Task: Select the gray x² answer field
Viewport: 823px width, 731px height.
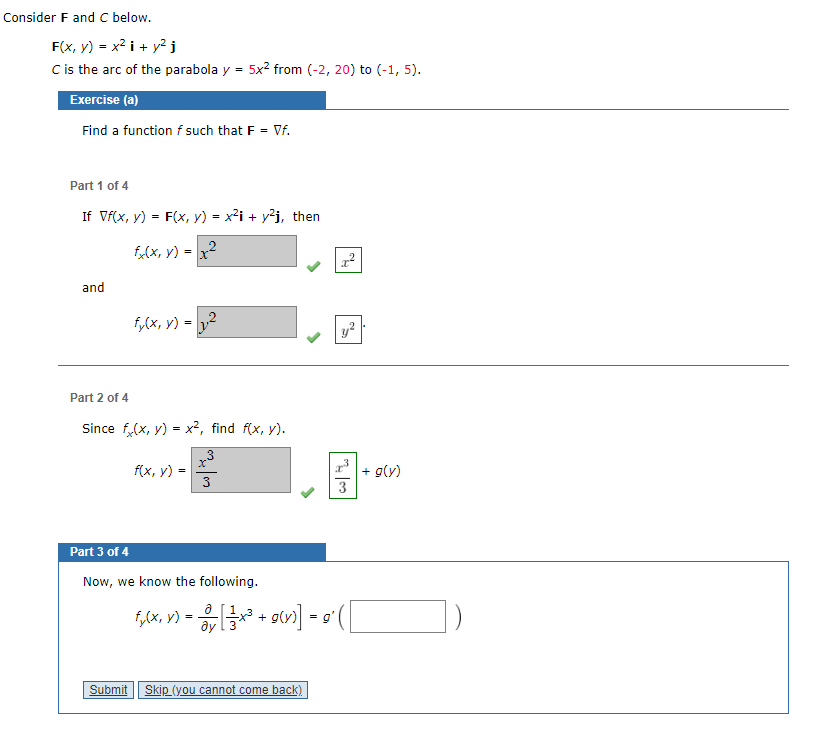Action: tap(246, 250)
